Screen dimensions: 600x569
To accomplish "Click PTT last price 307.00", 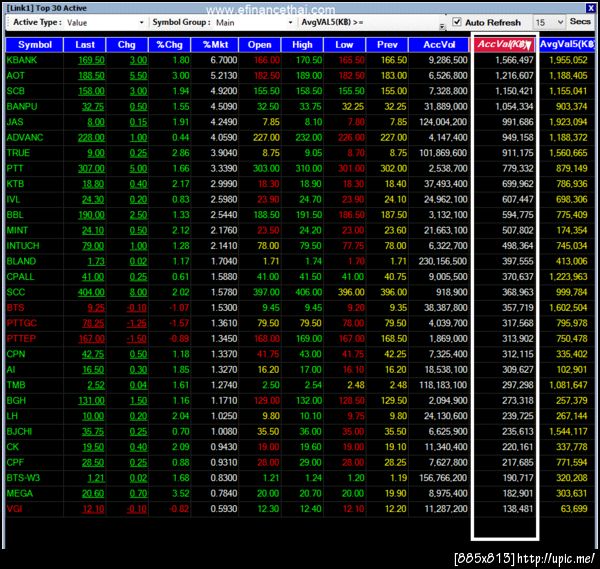I will click(91, 169).
